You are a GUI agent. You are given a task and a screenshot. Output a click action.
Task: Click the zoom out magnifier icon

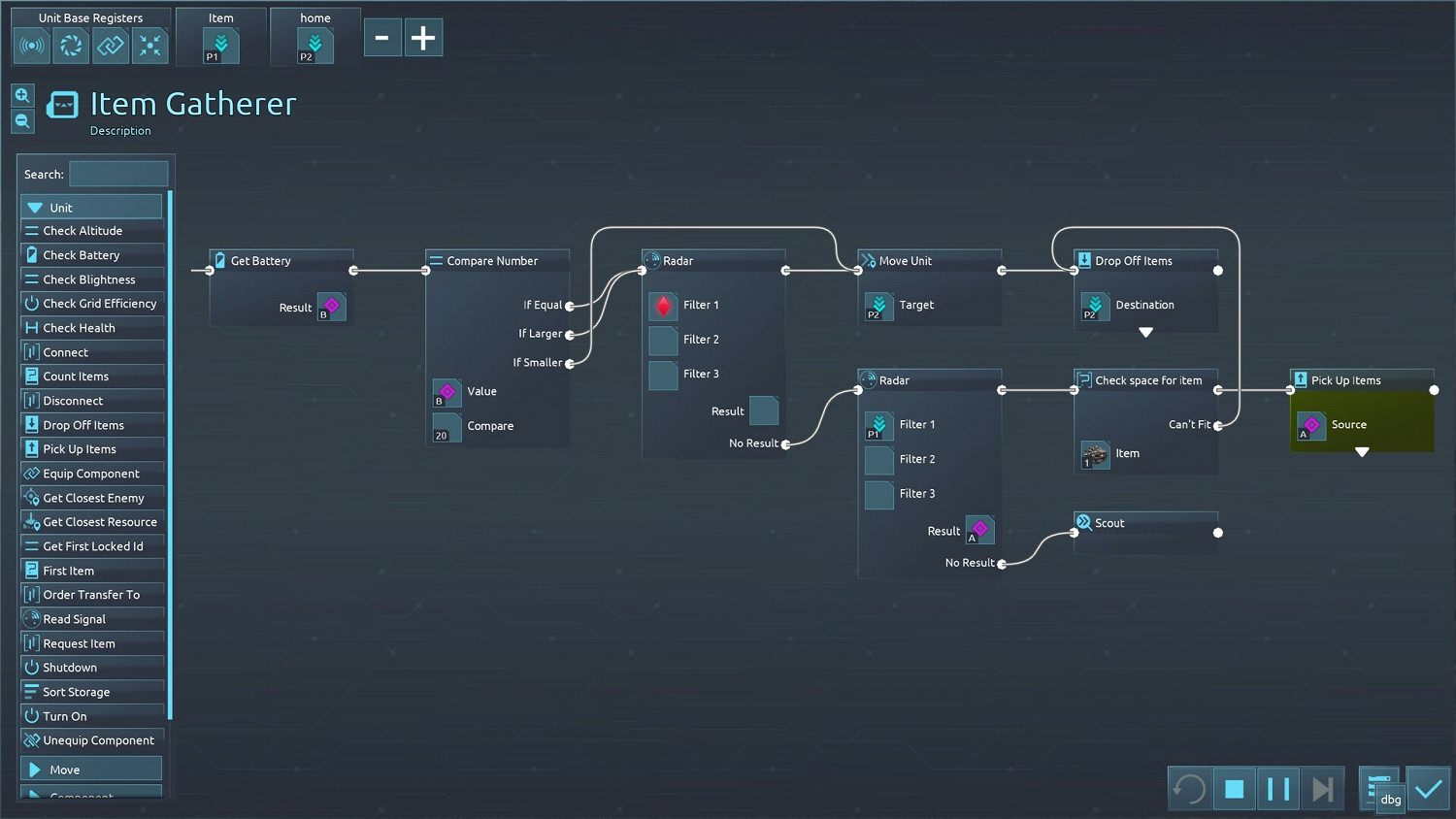[22, 121]
